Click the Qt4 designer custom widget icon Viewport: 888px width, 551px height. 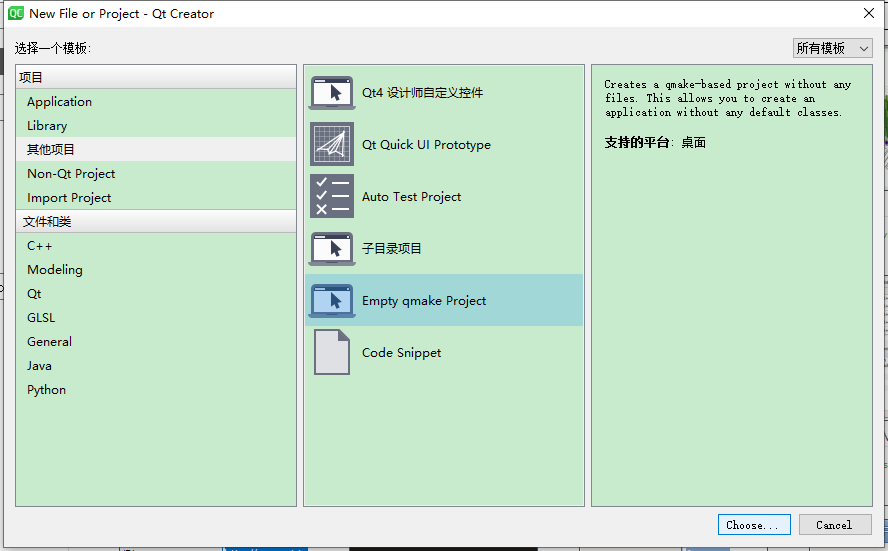click(x=332, y=92)
